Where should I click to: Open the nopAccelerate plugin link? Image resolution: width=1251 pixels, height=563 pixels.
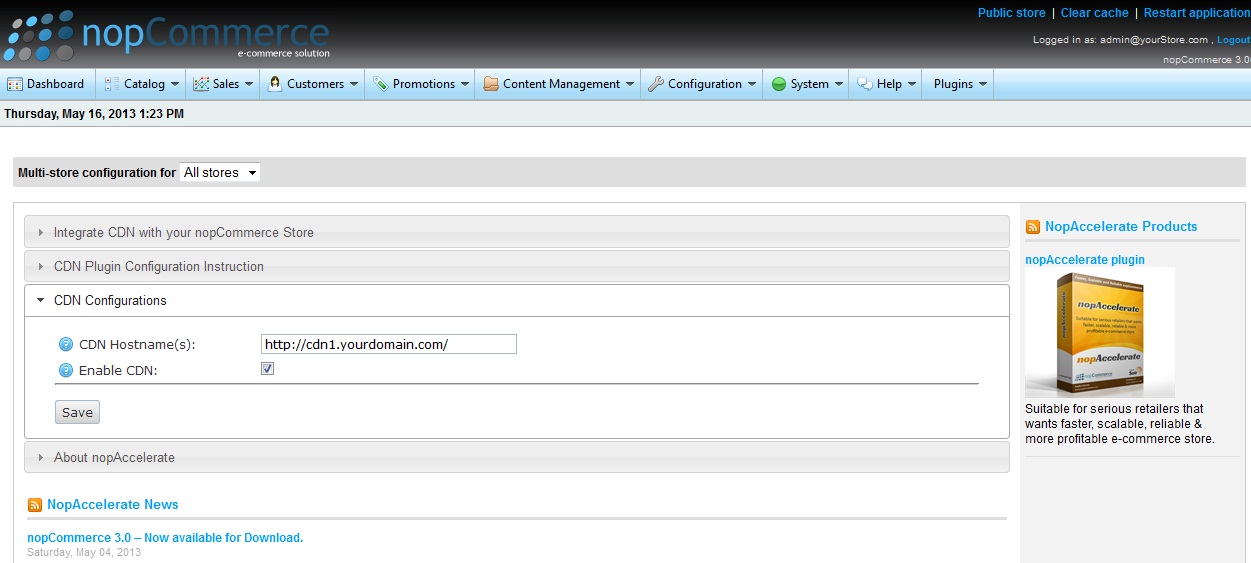pyautogui.click(x=1085, y=260)
